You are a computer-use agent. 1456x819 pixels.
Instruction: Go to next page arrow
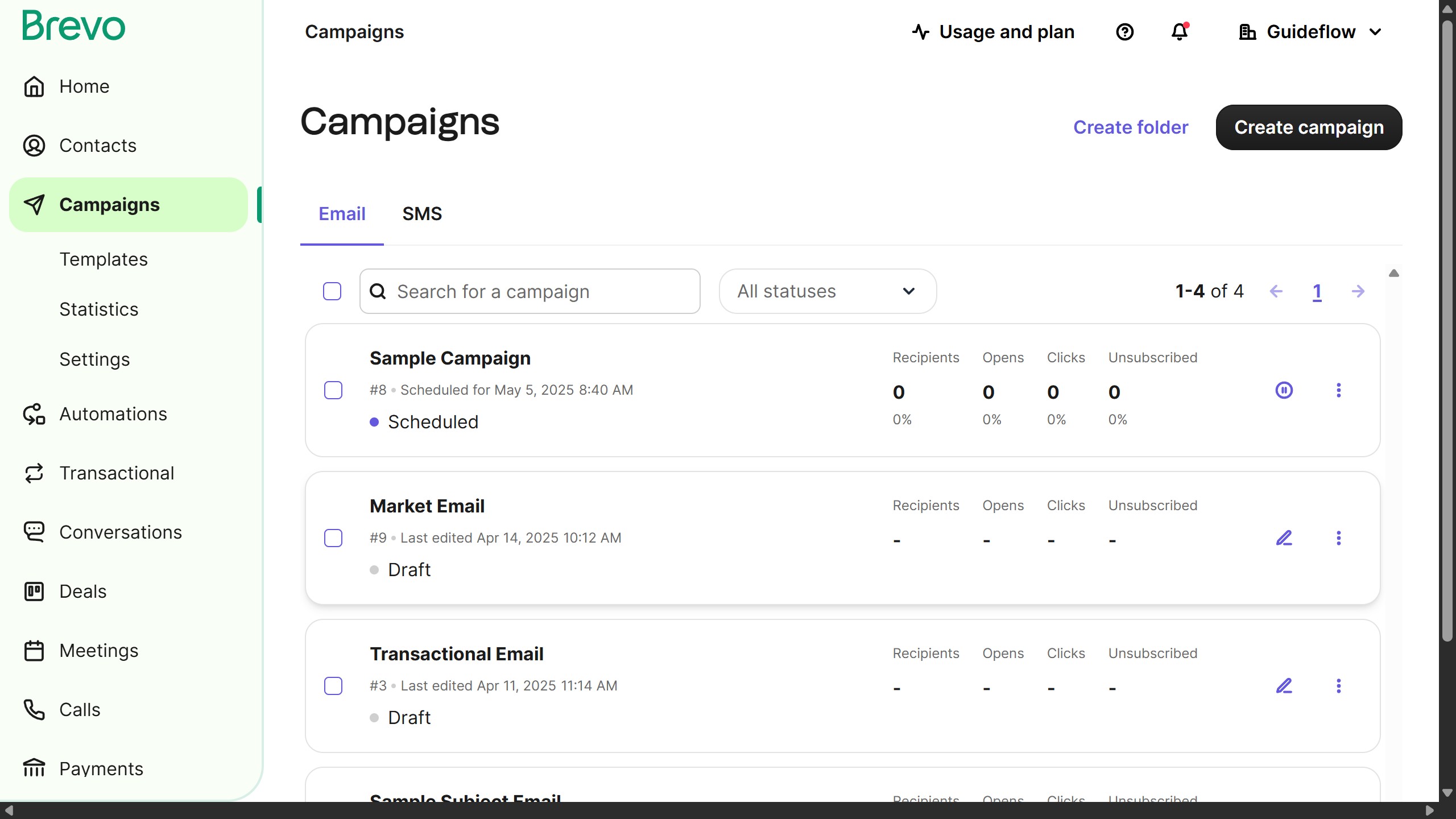pos(1358,291)
